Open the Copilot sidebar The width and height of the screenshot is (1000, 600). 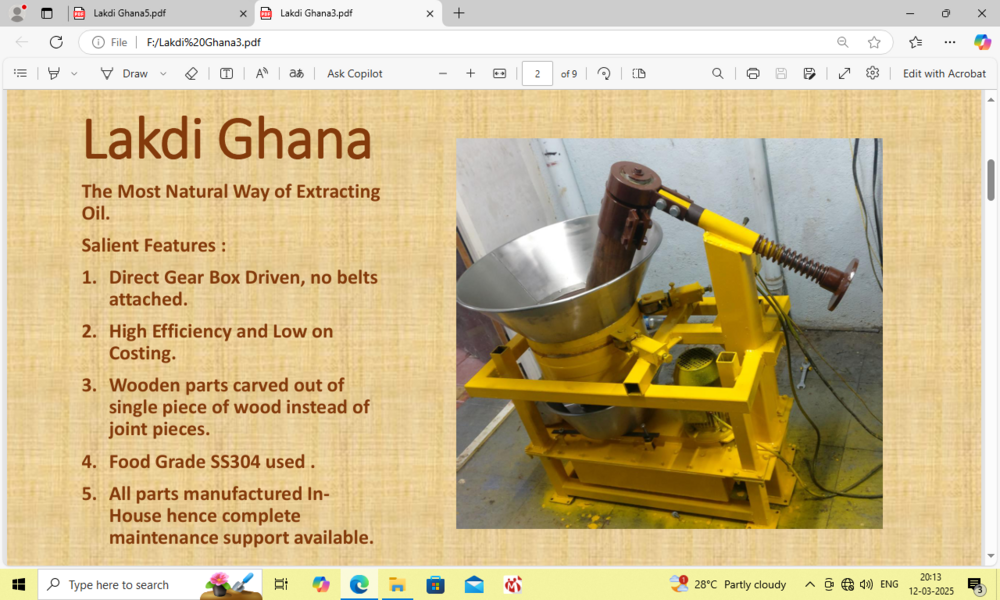pyautogui.click(x=982, y=42)
